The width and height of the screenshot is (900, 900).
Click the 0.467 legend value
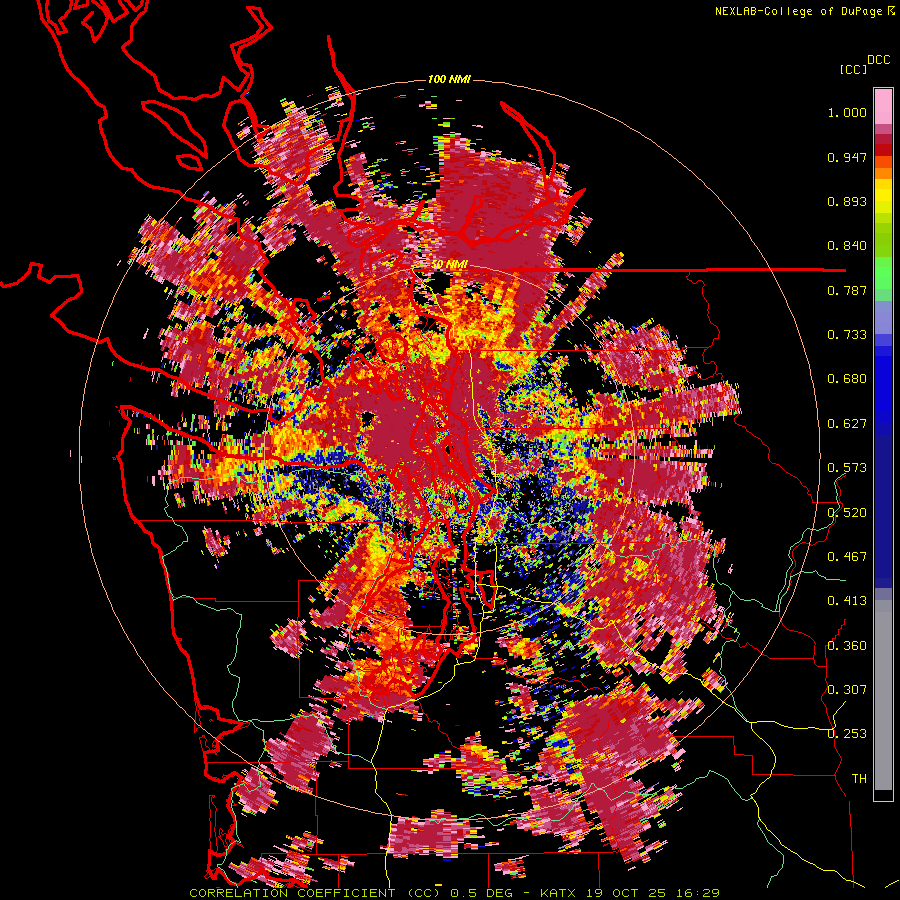pyautogui.click(x=847, y=557)
